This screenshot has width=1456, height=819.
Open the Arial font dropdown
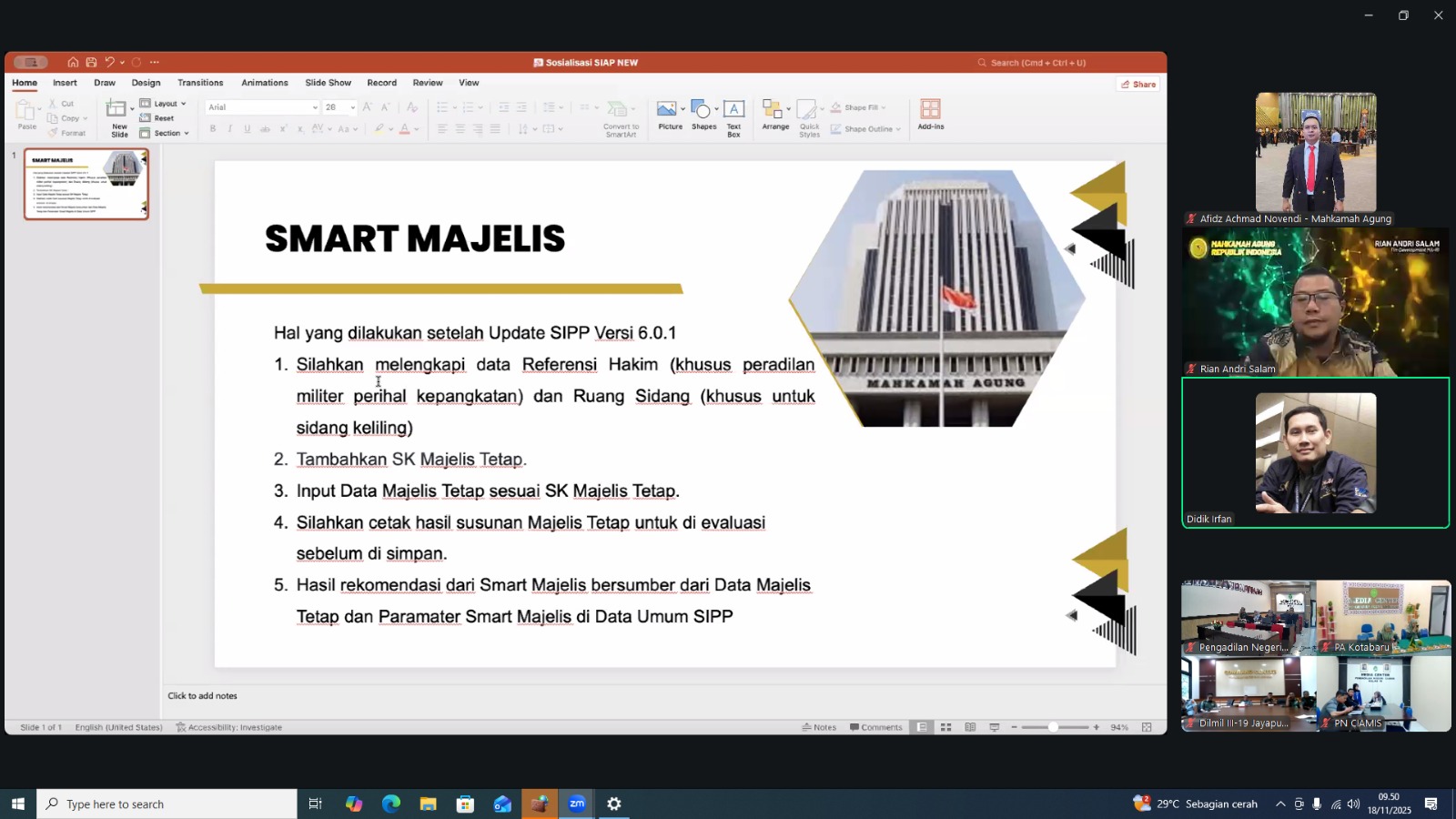point(313,106)
